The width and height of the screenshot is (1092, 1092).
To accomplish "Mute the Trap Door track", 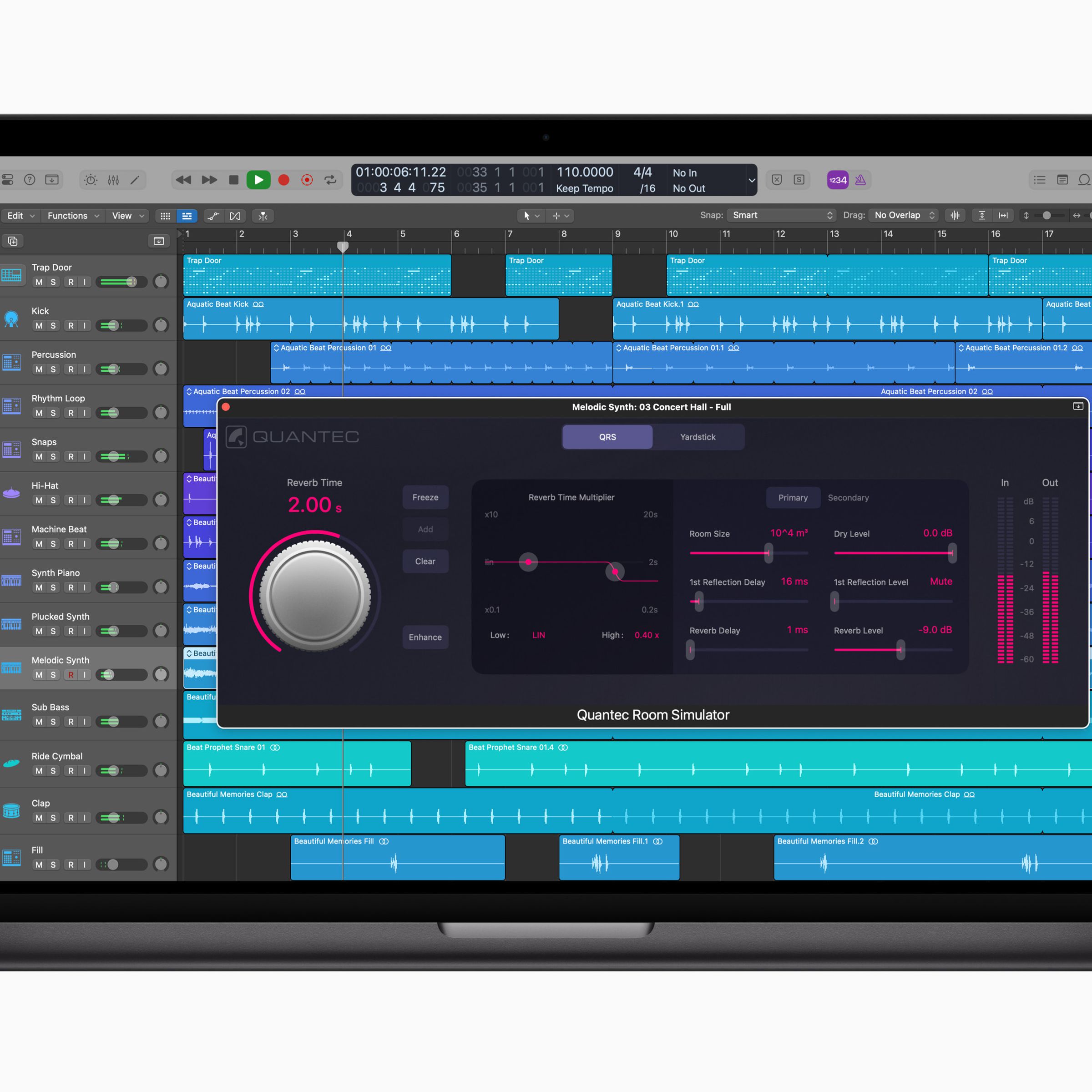I will coord(39,282).
